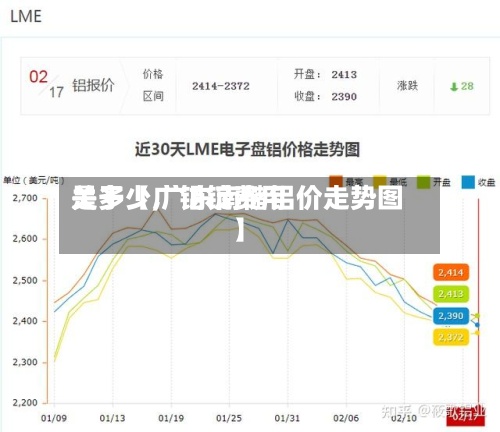Click the price range 2414-2372
500x432 pixels.
coord(221,86)
